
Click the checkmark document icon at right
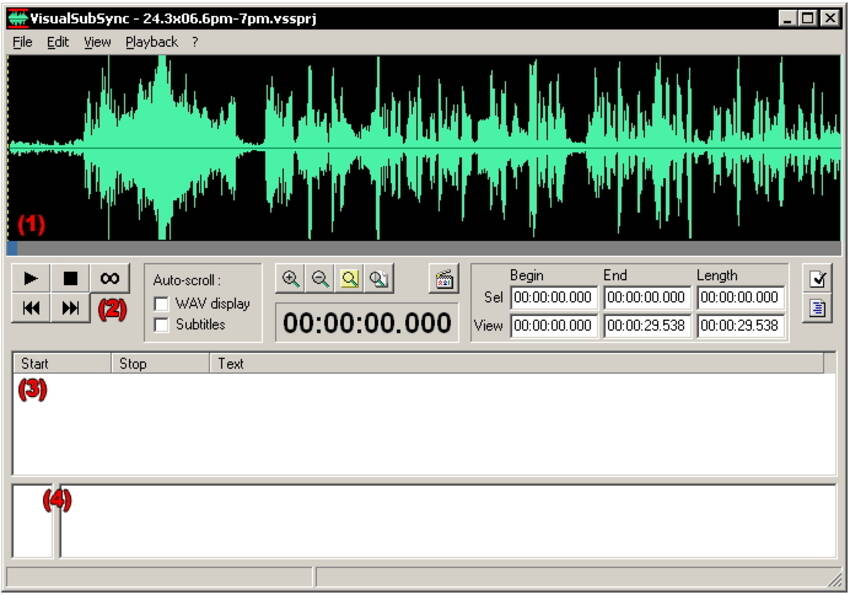(818, 280)
